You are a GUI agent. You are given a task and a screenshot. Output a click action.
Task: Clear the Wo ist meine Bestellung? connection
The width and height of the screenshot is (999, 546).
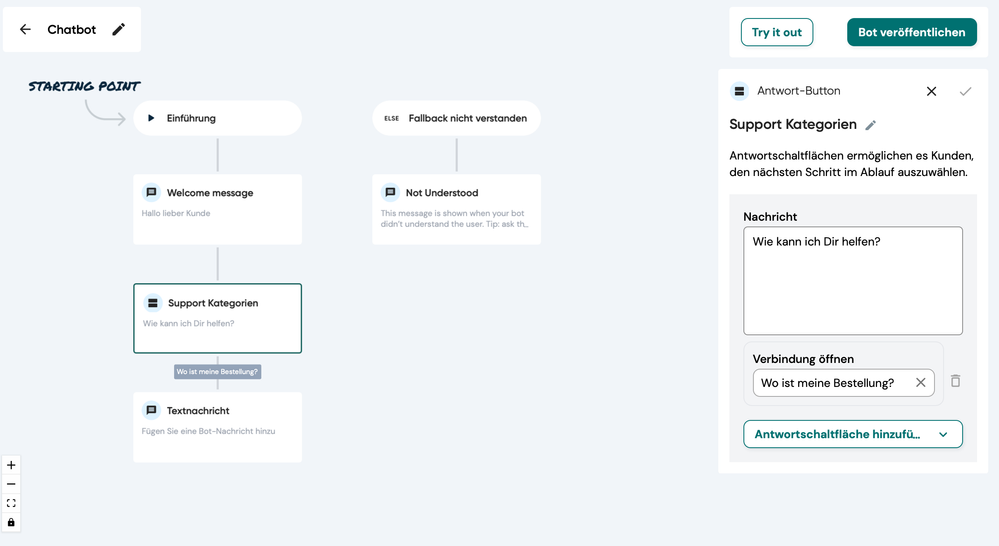coord(920,382)
